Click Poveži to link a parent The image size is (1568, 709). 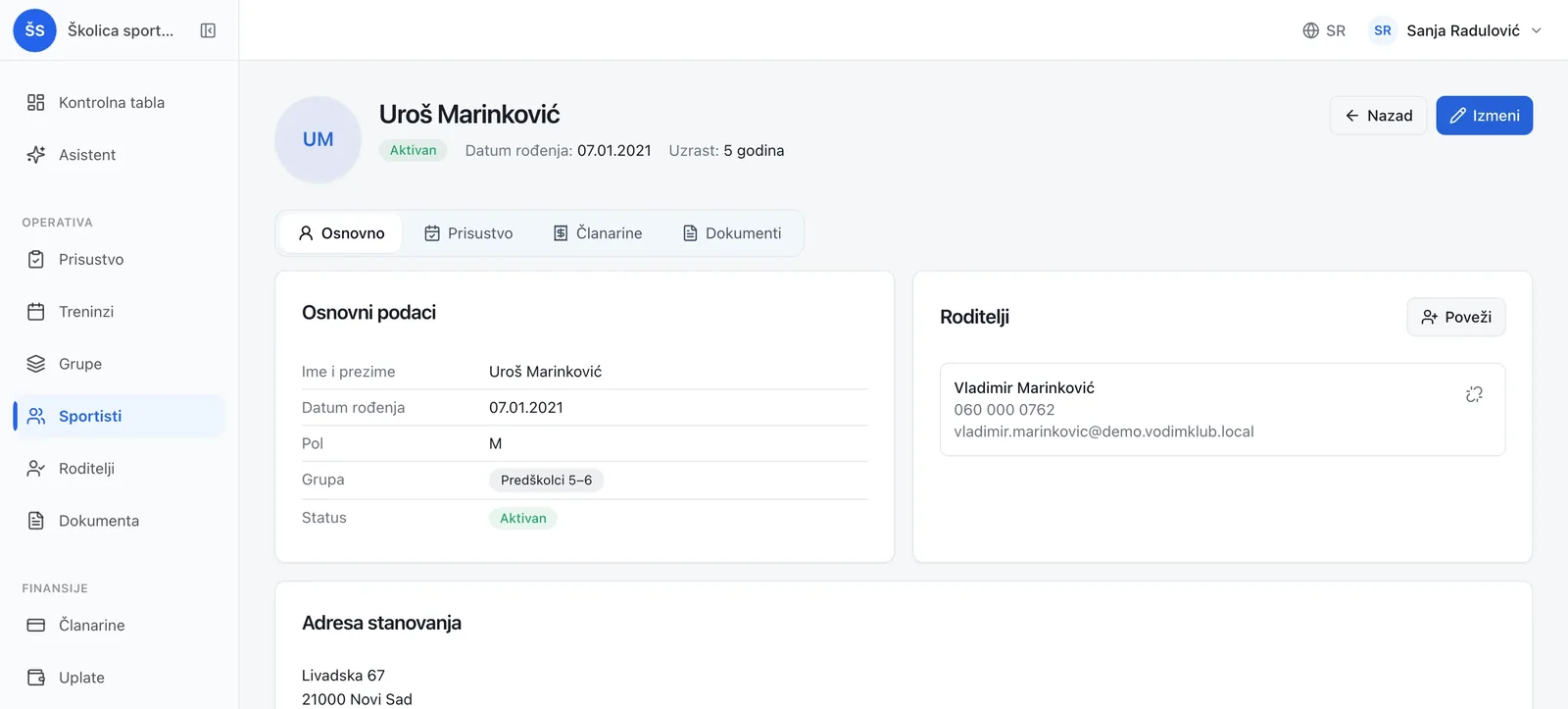[1456, 317]
